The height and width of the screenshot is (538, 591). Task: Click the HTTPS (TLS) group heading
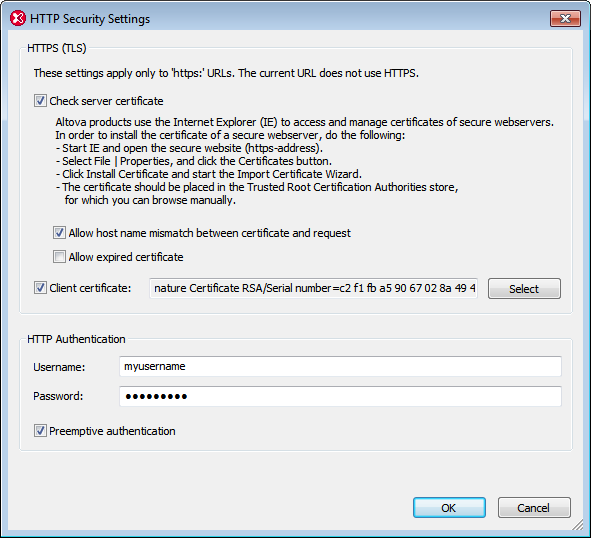(57, 48)
